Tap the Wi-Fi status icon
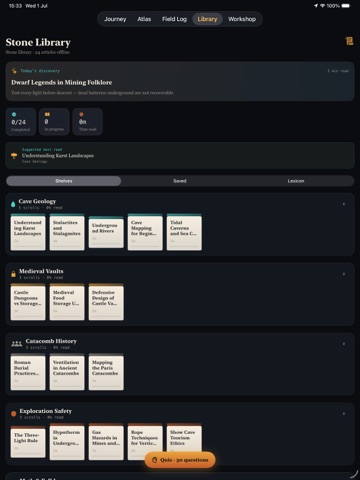 (322, 6)
